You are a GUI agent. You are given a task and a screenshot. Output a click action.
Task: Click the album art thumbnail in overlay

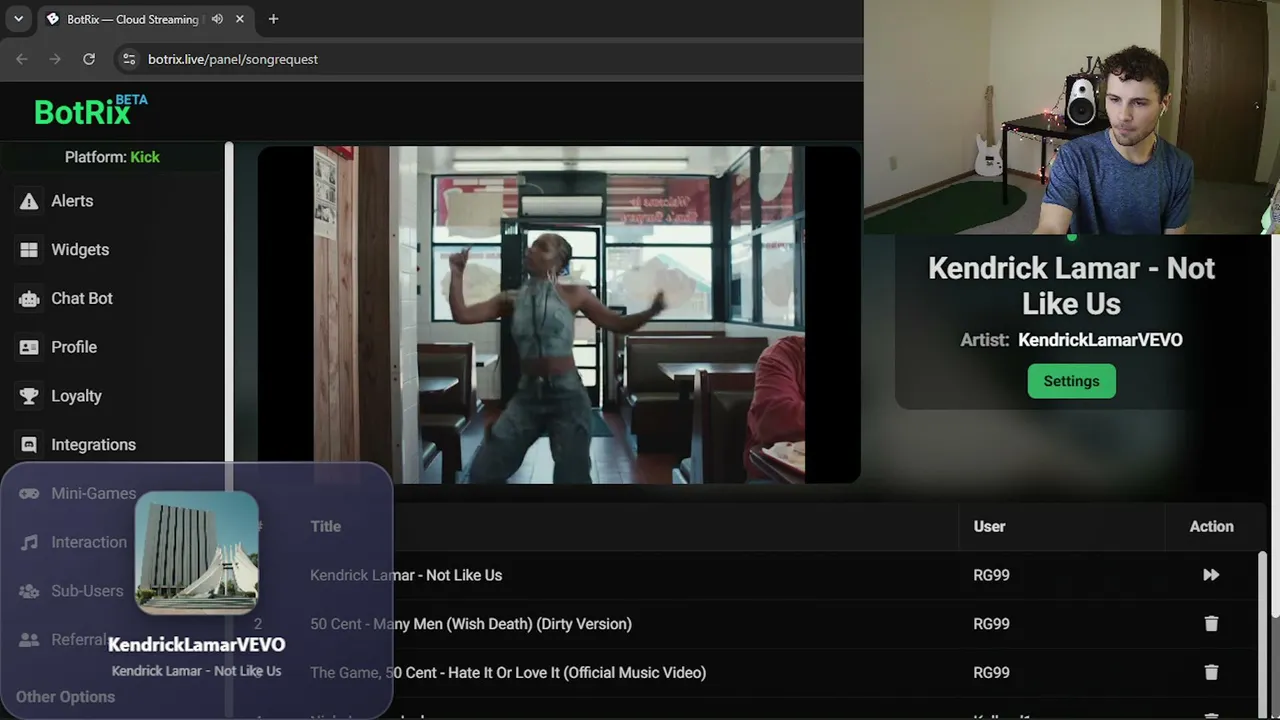[196, 552]
